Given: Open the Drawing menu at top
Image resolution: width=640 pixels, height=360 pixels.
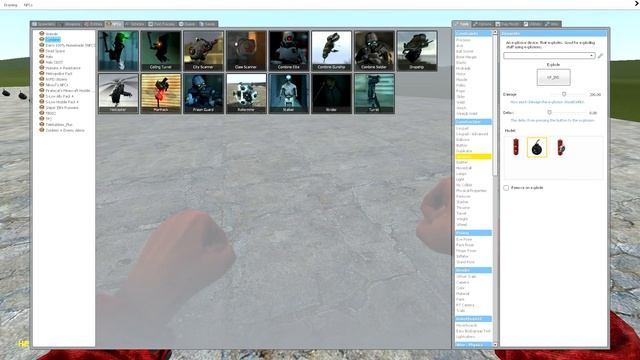Looking at the screenshot, I should coord(11,5).
